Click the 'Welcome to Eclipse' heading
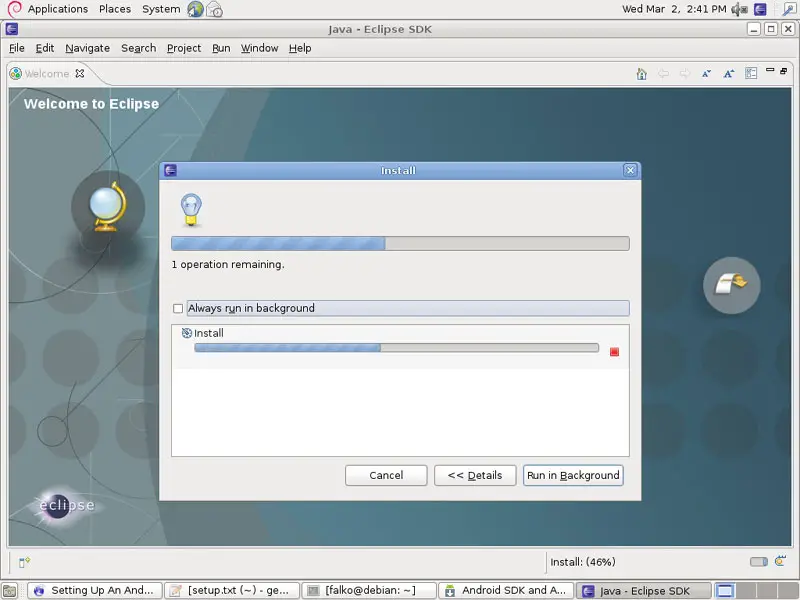This screenshot has width=800, height=600. (91, 104)
